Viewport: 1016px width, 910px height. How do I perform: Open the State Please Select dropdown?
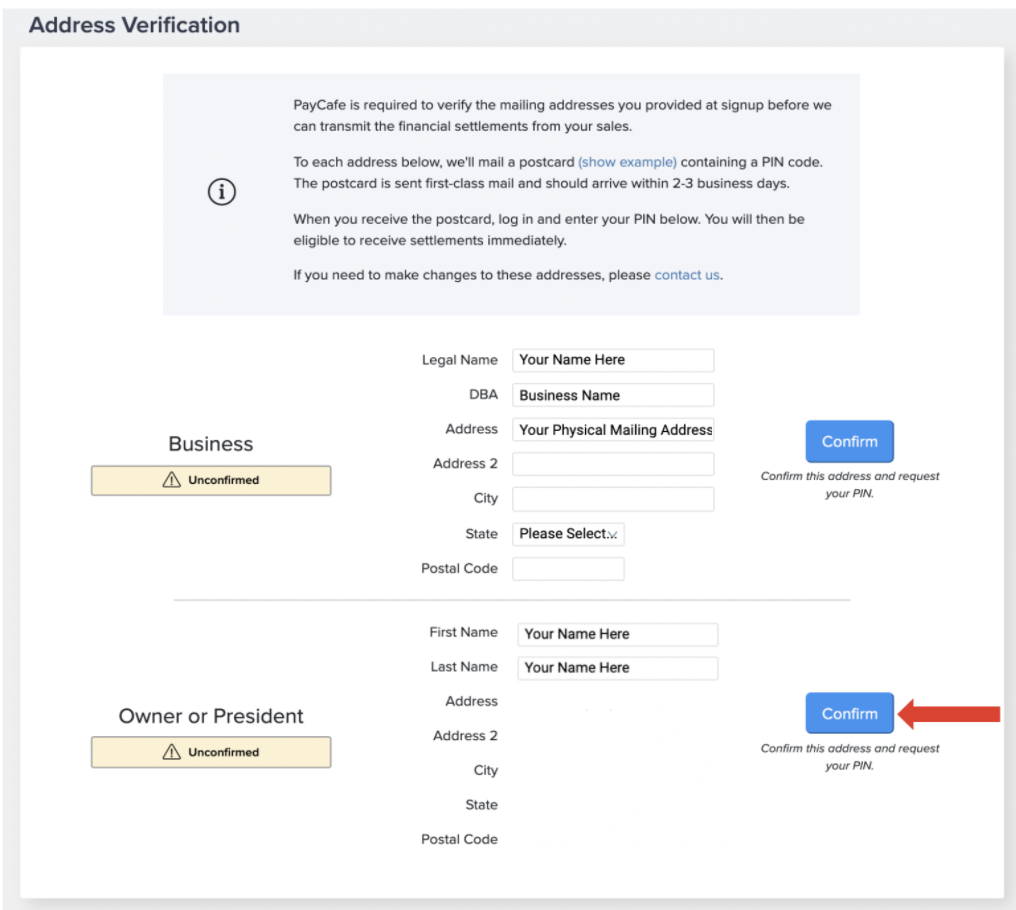(568, 534)
